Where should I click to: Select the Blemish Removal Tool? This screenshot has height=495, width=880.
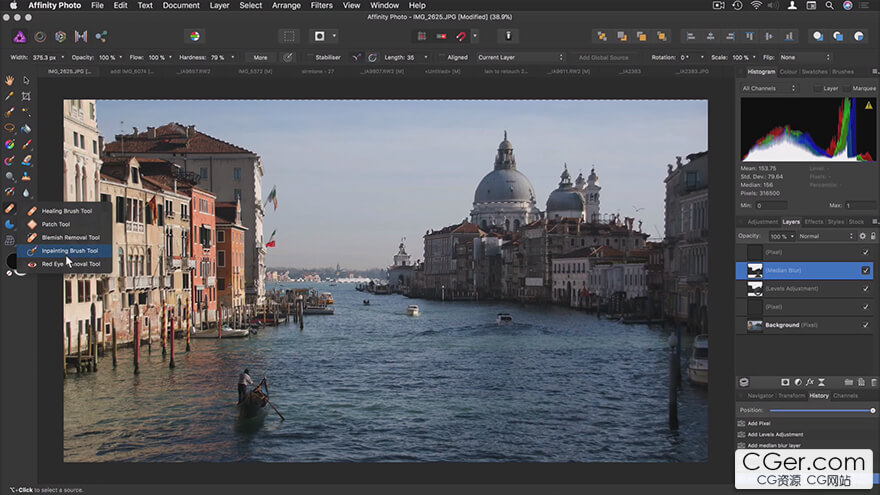(70, 237)
